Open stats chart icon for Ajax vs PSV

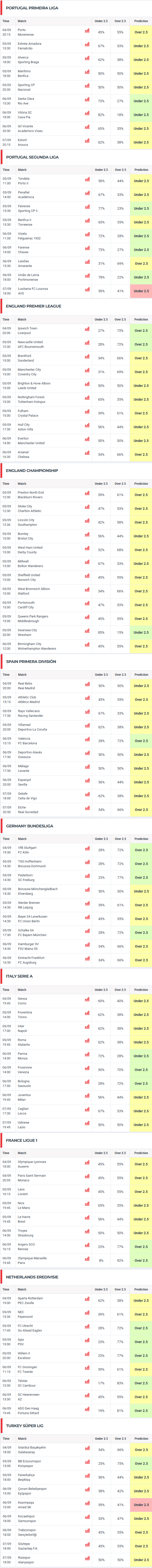(87, 1342)
